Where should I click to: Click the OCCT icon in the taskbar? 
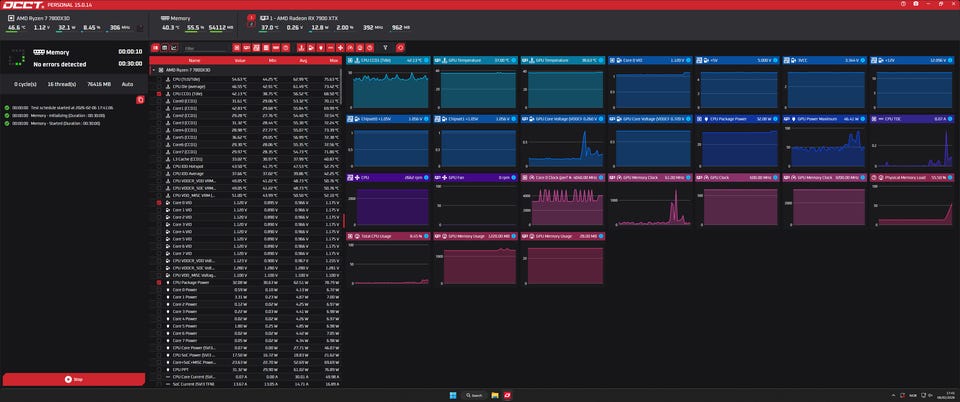click(509, 394)
